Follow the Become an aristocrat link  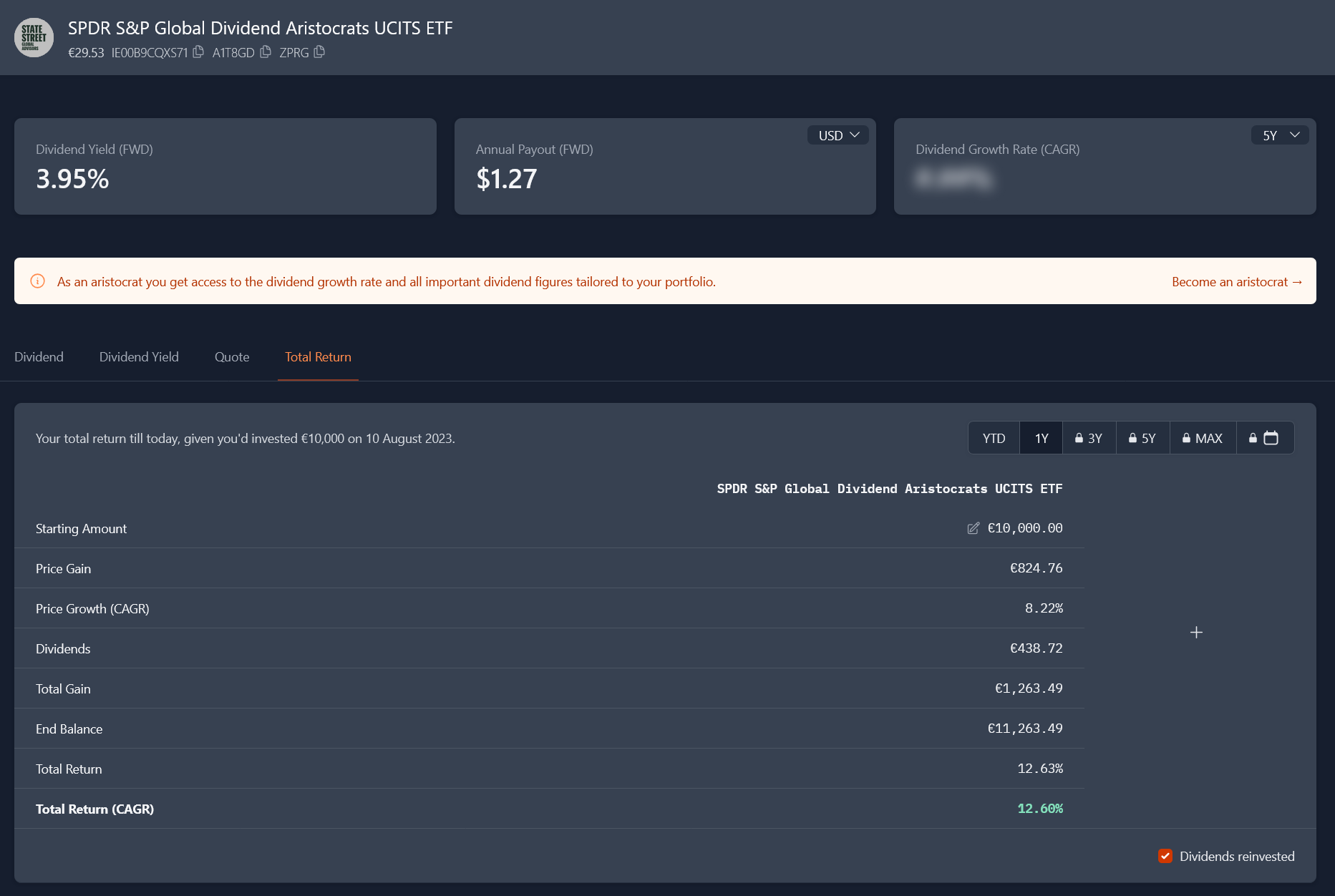point(1236,282)
